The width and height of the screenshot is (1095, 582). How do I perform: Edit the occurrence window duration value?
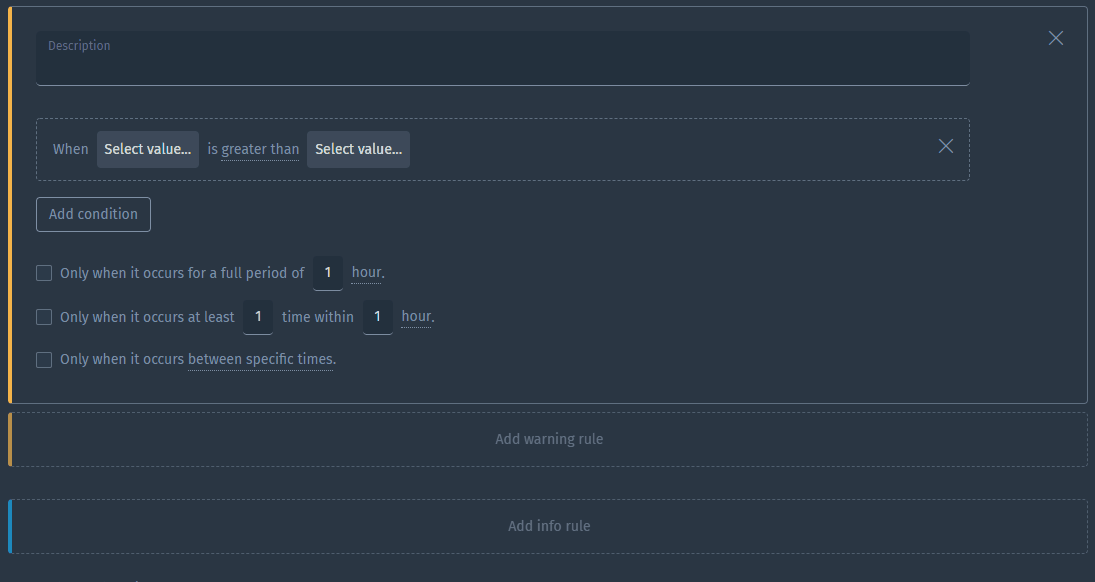(x=377, y=316)
